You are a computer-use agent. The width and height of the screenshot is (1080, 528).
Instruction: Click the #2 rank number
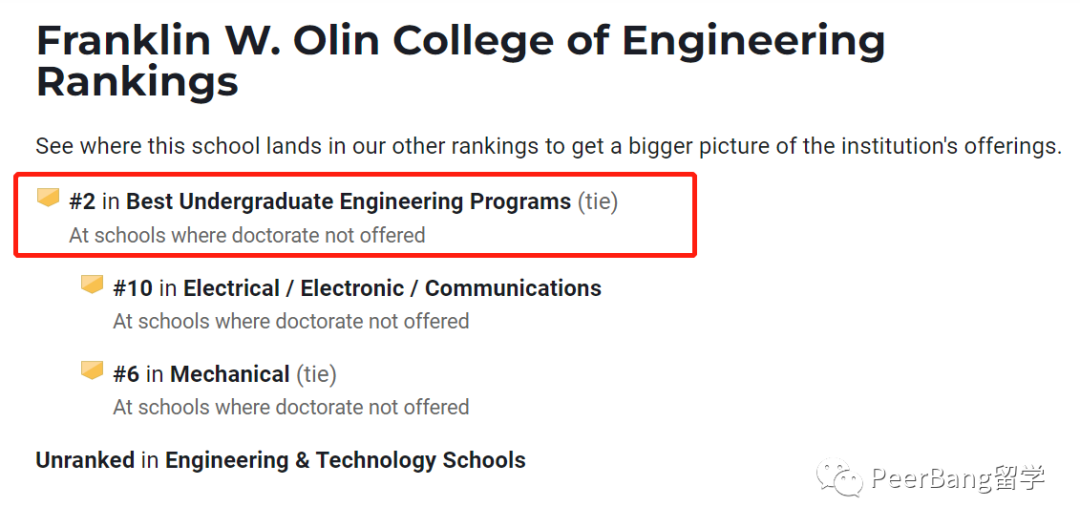point(83,202)
